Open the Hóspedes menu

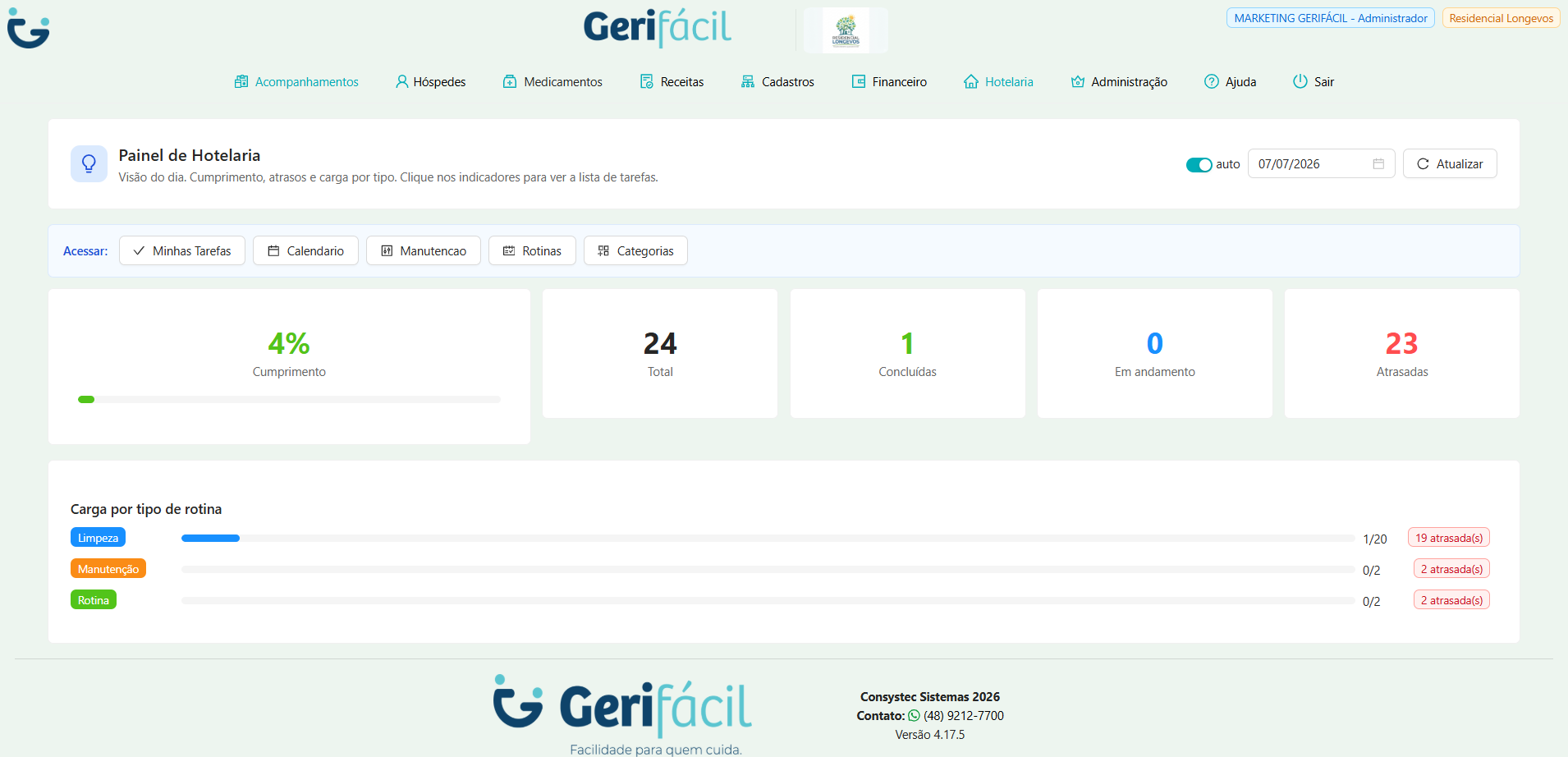[431, 81]
